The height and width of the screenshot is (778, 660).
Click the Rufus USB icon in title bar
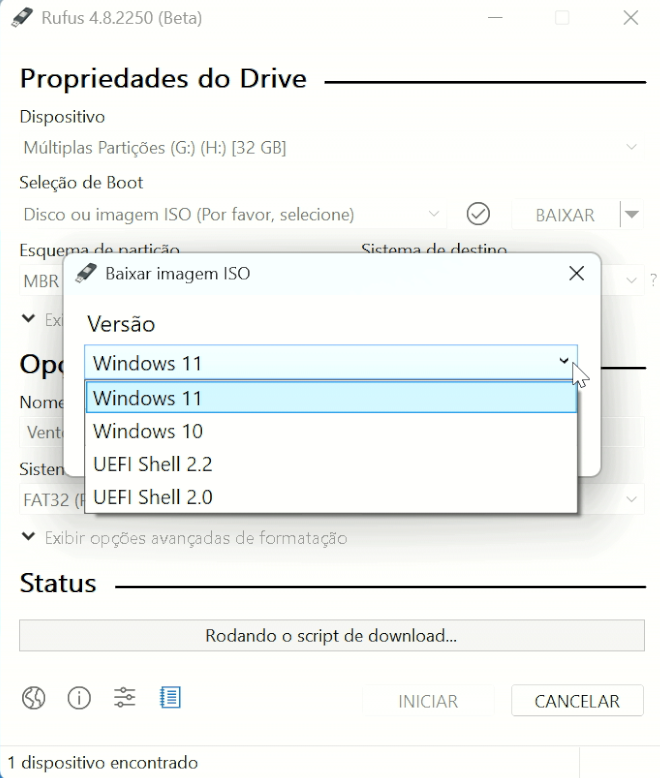click(21, 18)
